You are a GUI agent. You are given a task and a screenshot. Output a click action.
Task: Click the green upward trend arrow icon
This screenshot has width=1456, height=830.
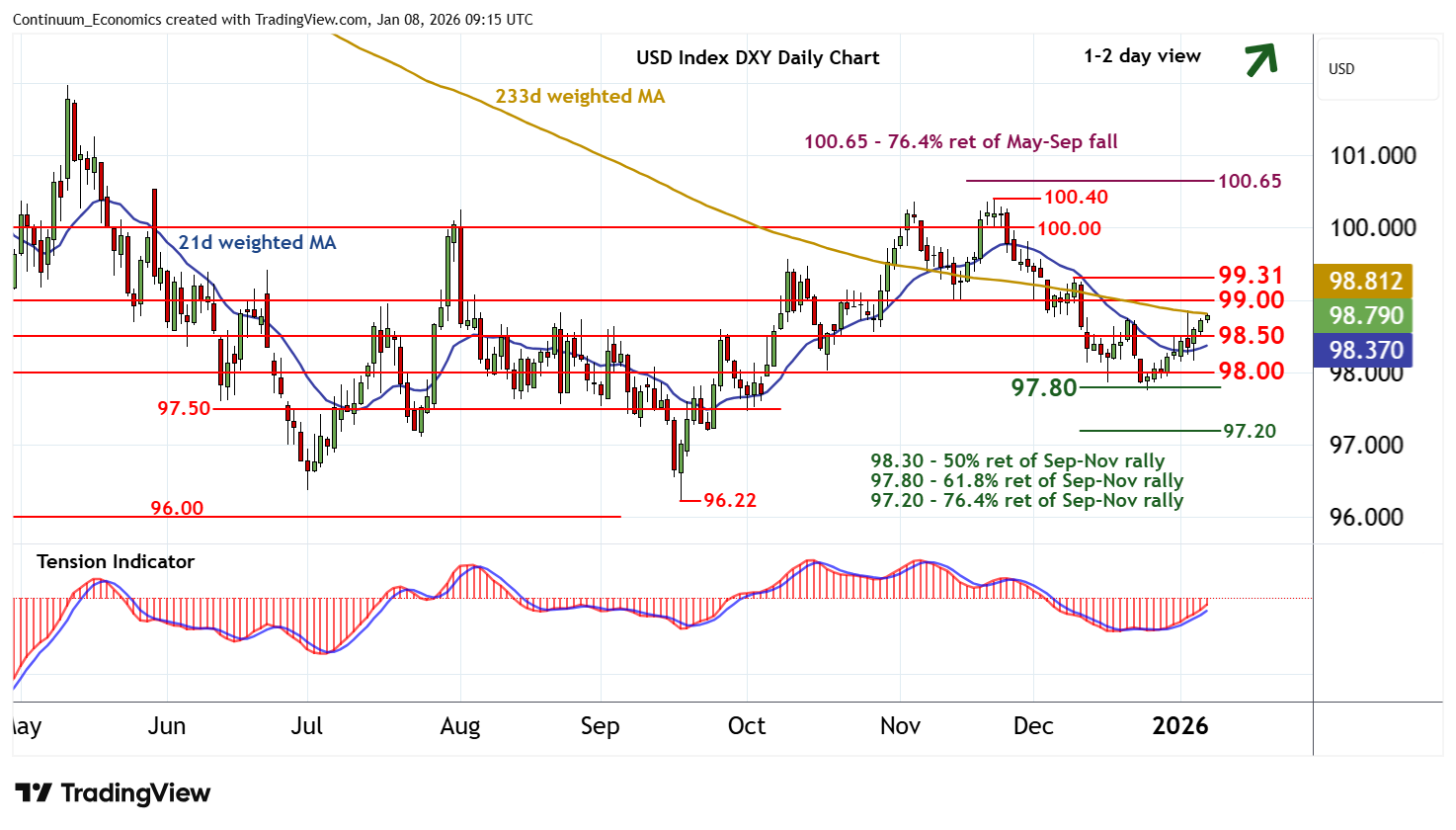click(1260, 59)
